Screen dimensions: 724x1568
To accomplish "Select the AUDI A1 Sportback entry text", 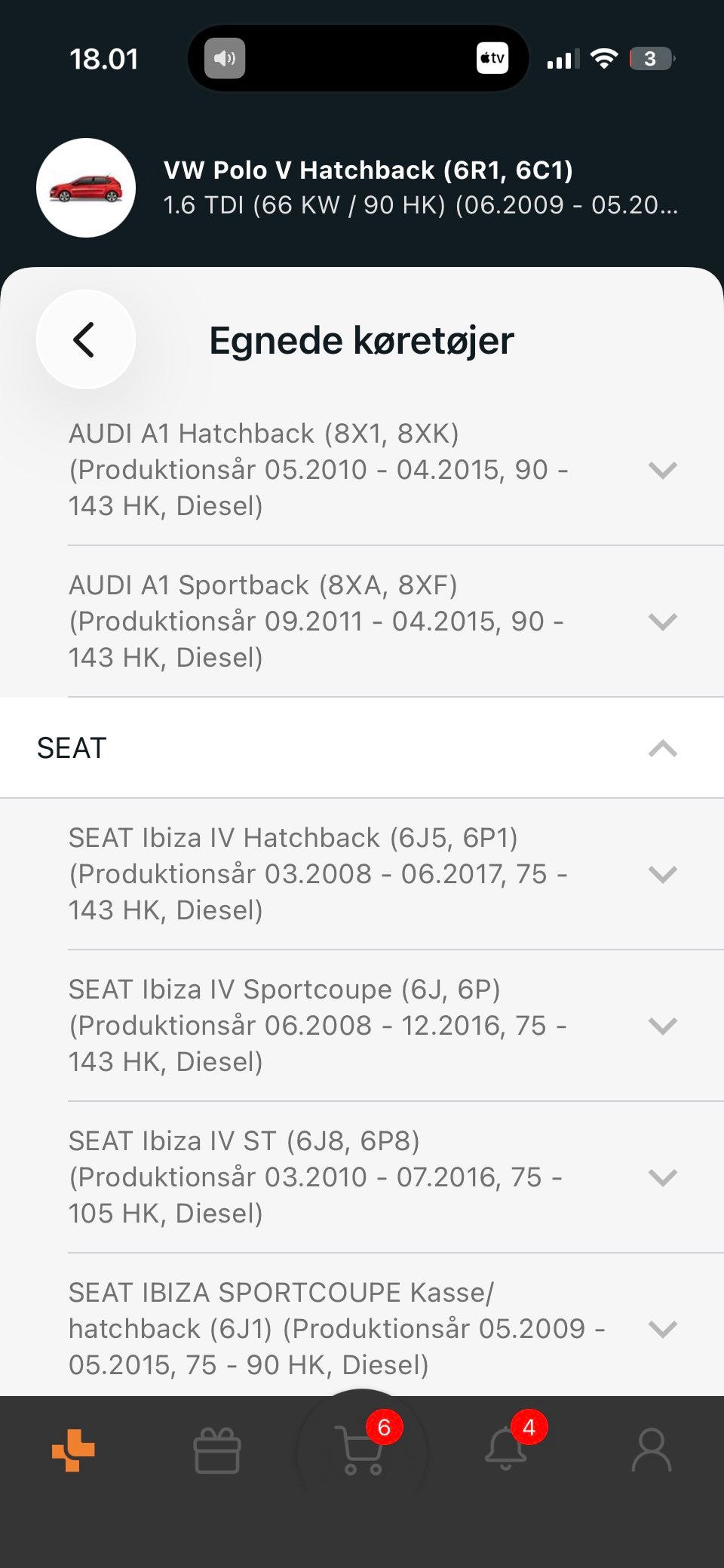I will [x=317, y=621].
